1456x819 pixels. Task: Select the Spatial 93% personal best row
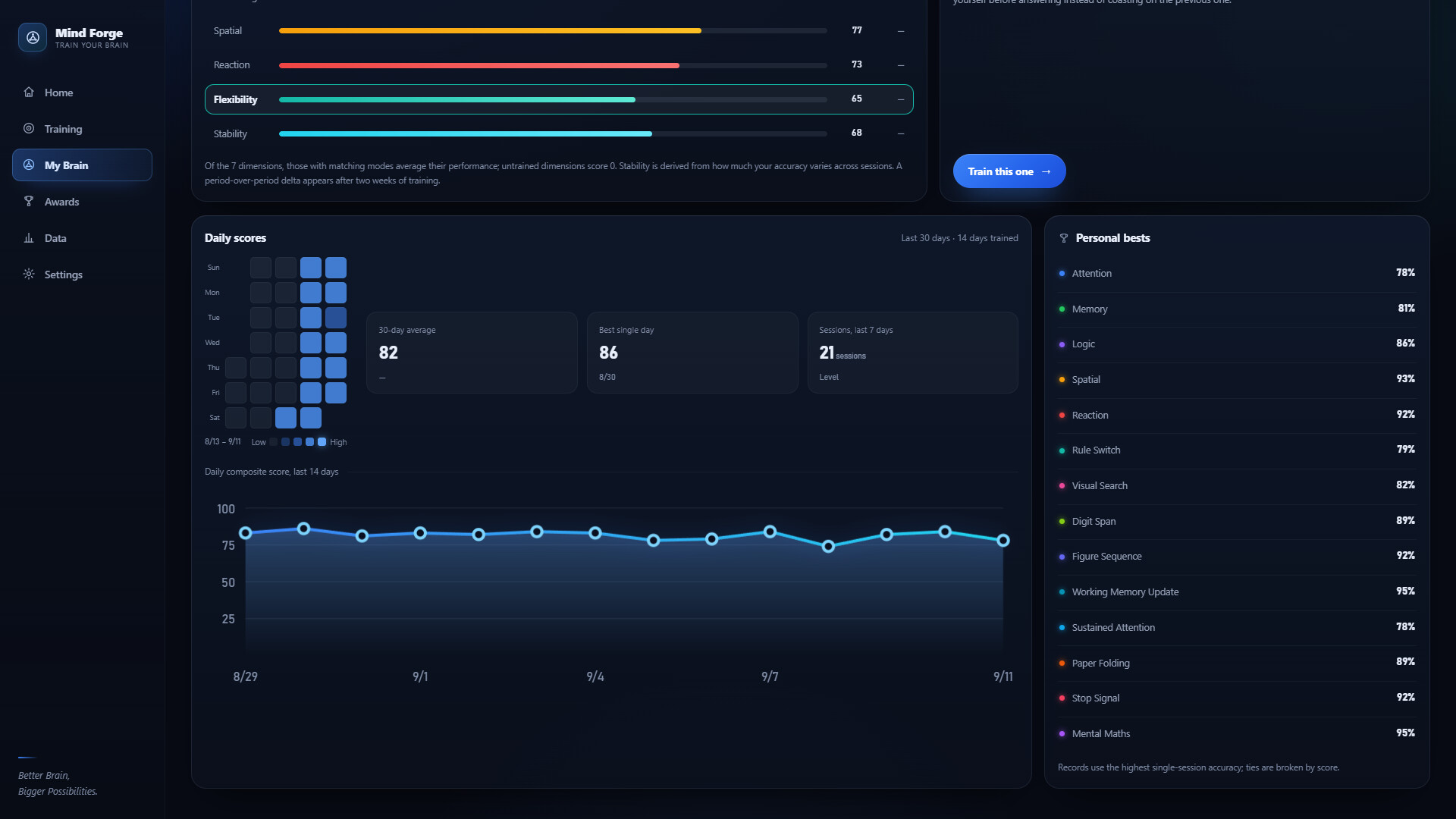[1237, 379]
